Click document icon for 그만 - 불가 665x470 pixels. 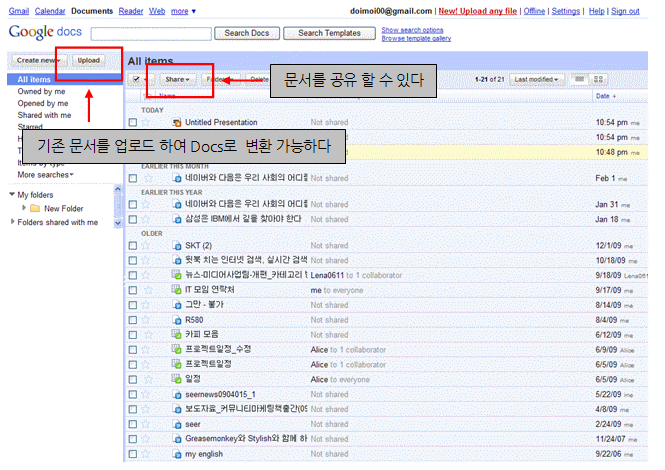coord(177,305)
